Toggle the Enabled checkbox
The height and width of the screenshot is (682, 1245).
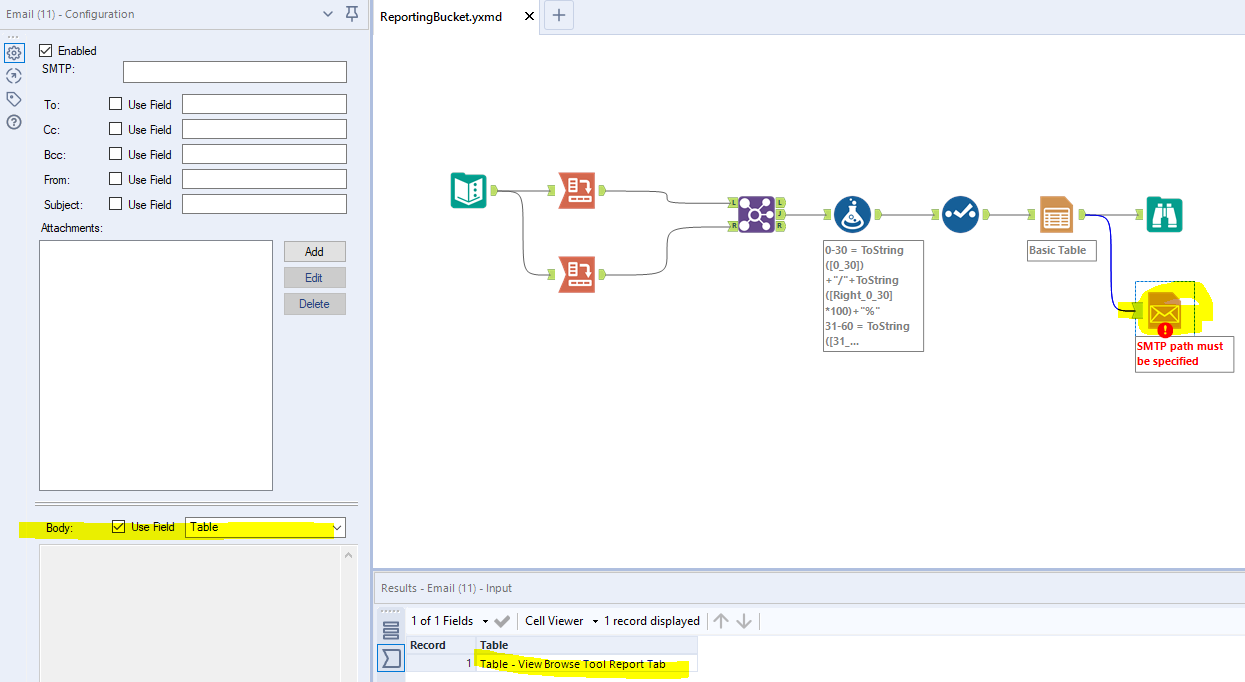[x=45, y=50]
